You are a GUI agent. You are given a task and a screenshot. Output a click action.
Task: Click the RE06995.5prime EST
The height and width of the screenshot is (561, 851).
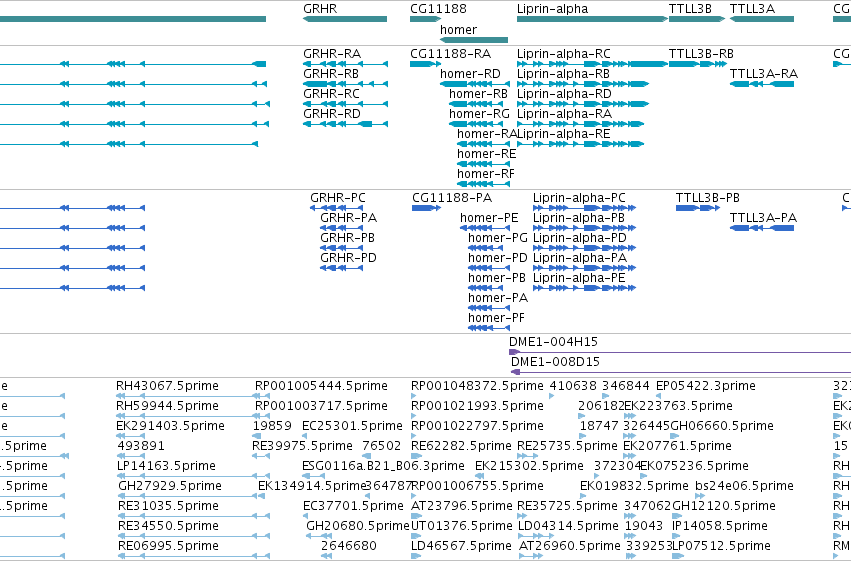tap(193, 556)
